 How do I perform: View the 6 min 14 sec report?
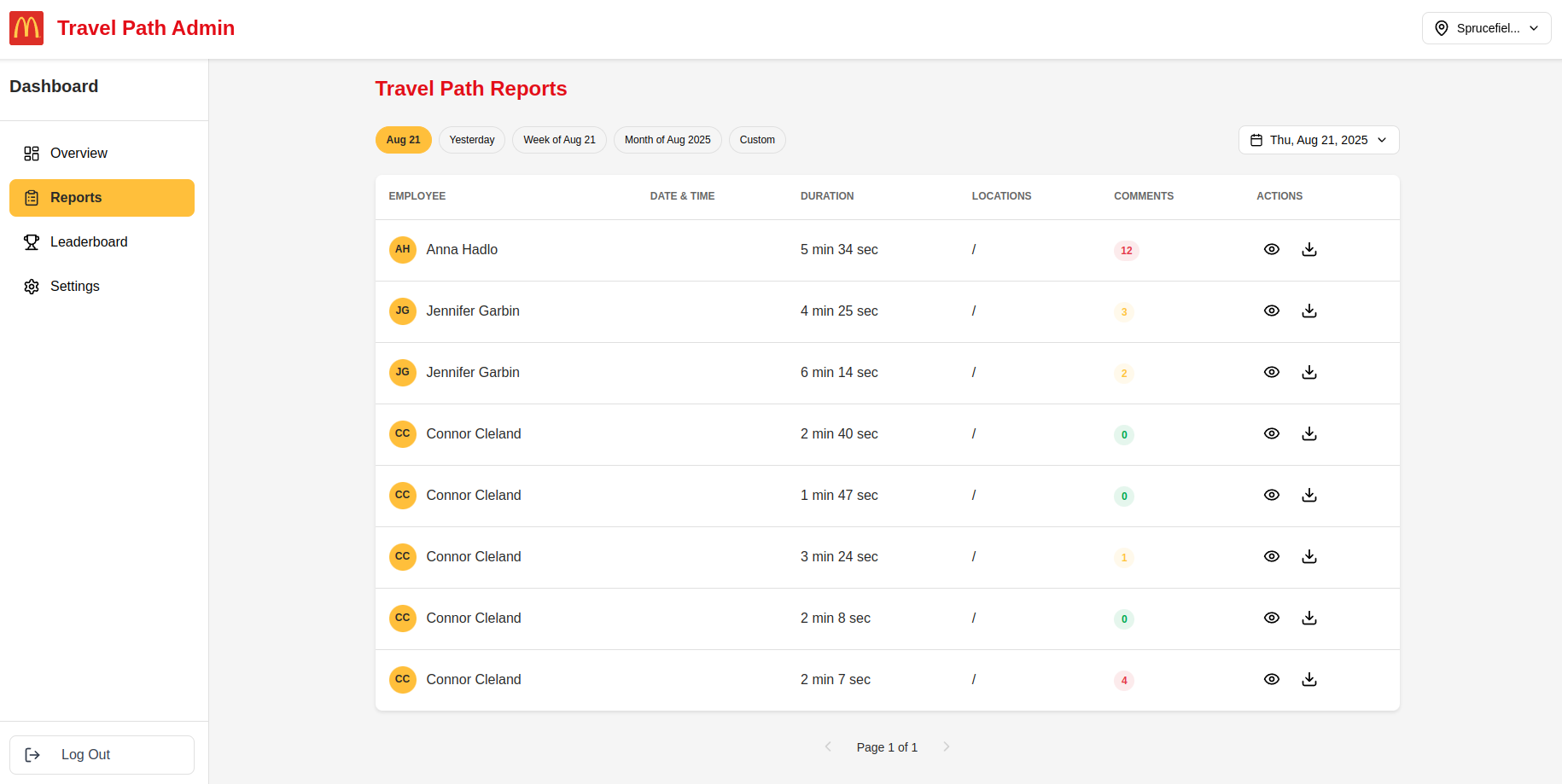(1271, 372)
